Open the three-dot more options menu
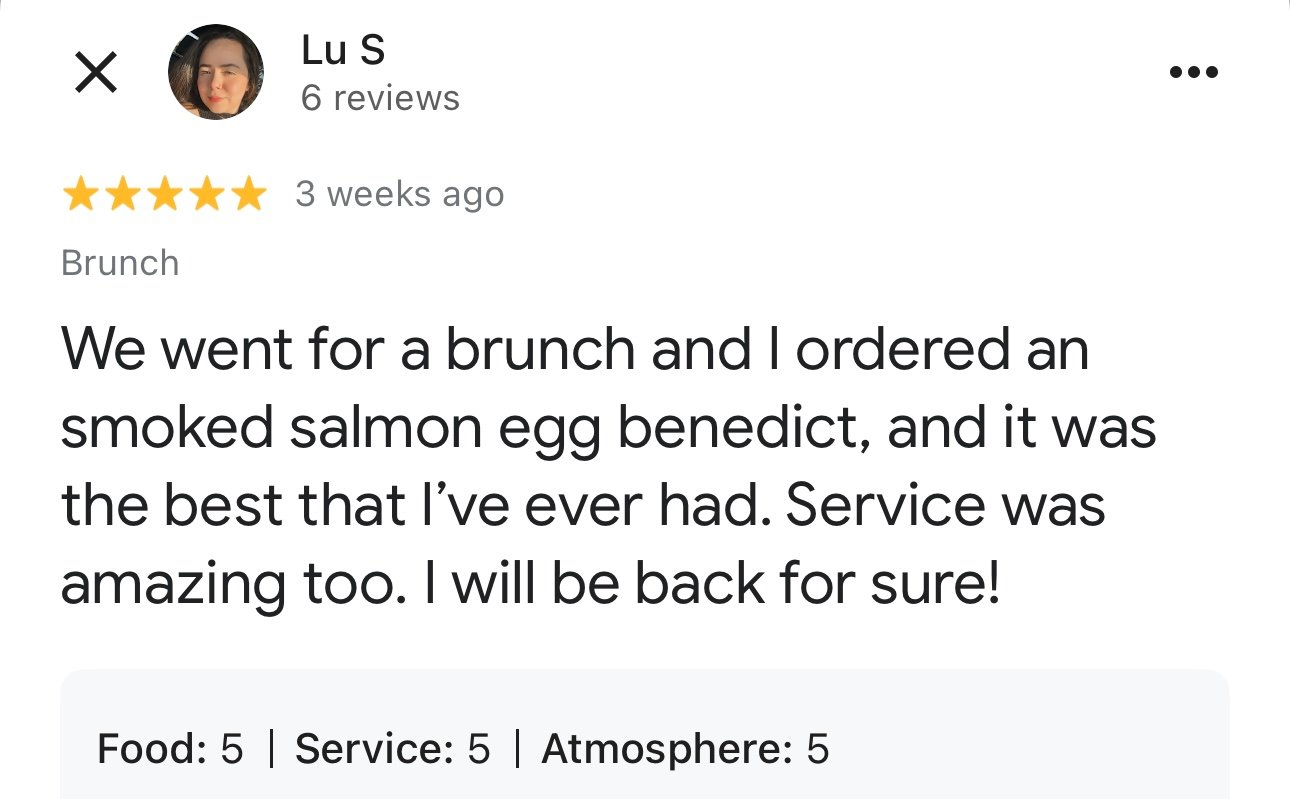This screenshot has width=1290, height=799. tap(1194, 72)
